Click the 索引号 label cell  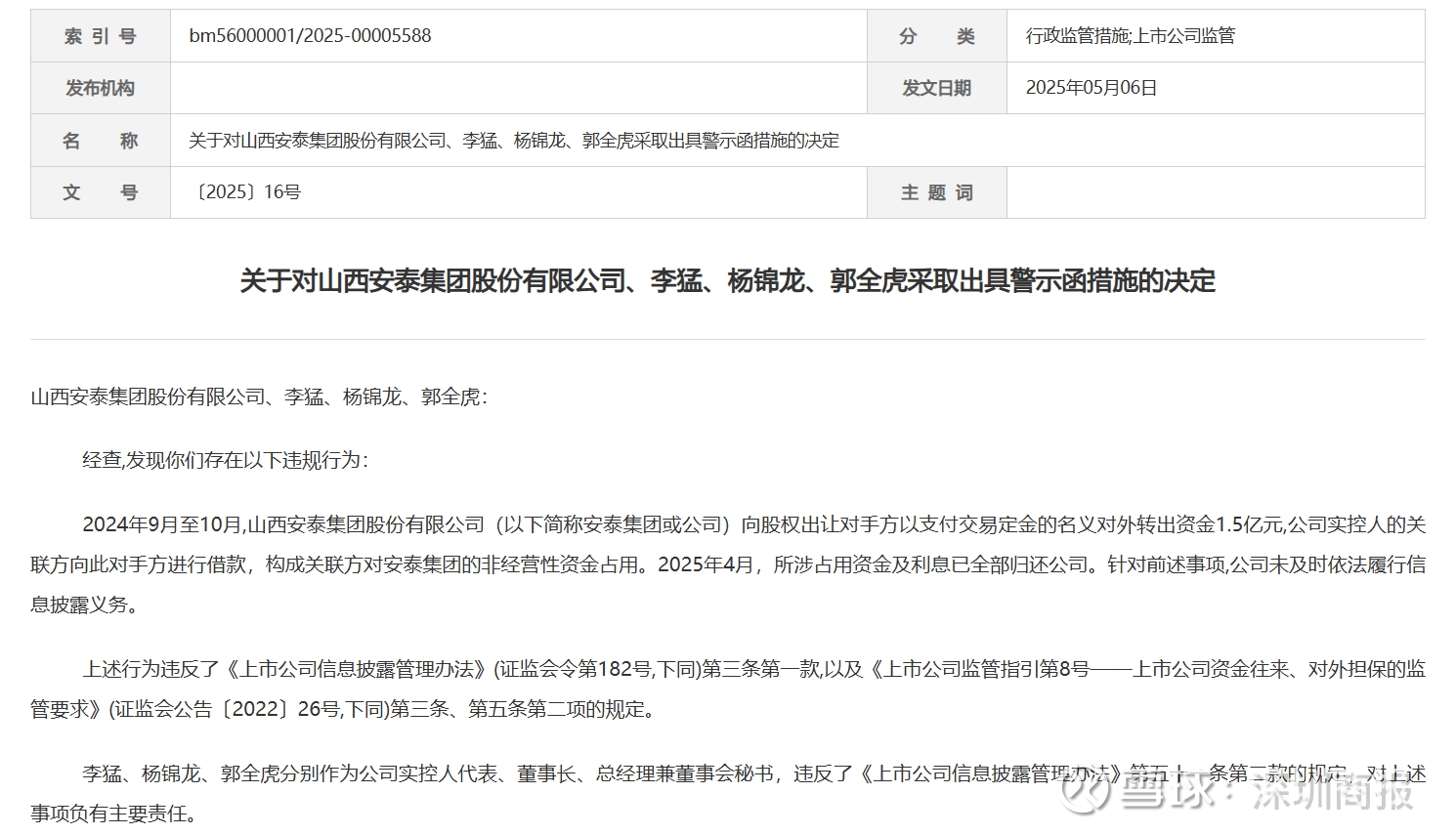(x=101, y=36)
